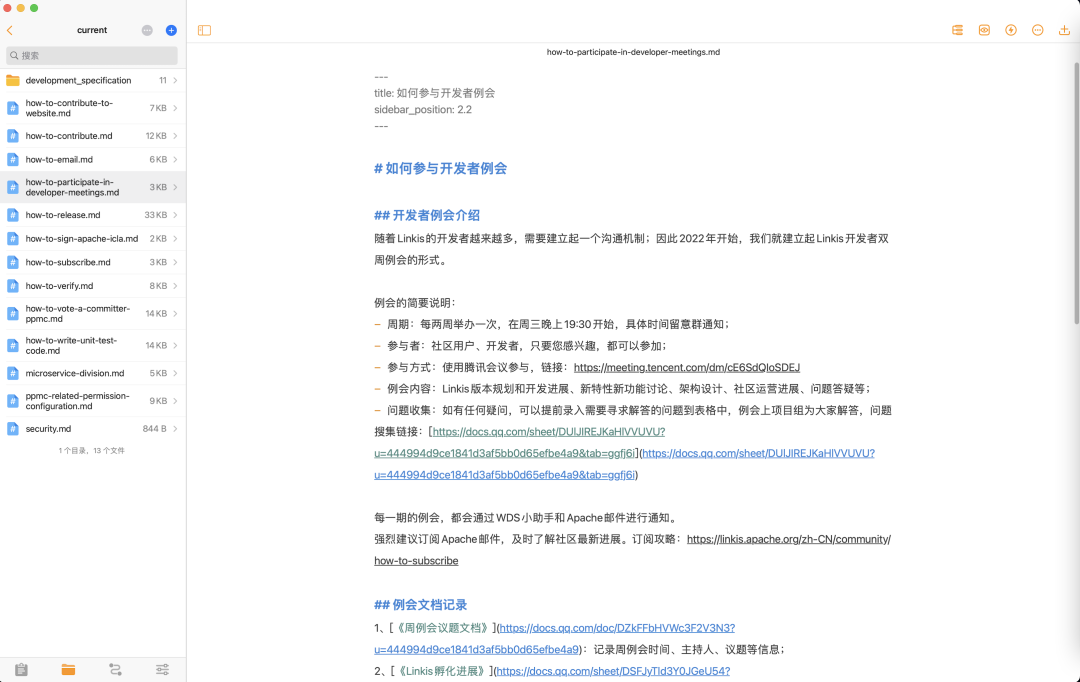Open microservice-division.md file
The width and height of the screenshot is (1080, 682).
[x=93, y=373]
